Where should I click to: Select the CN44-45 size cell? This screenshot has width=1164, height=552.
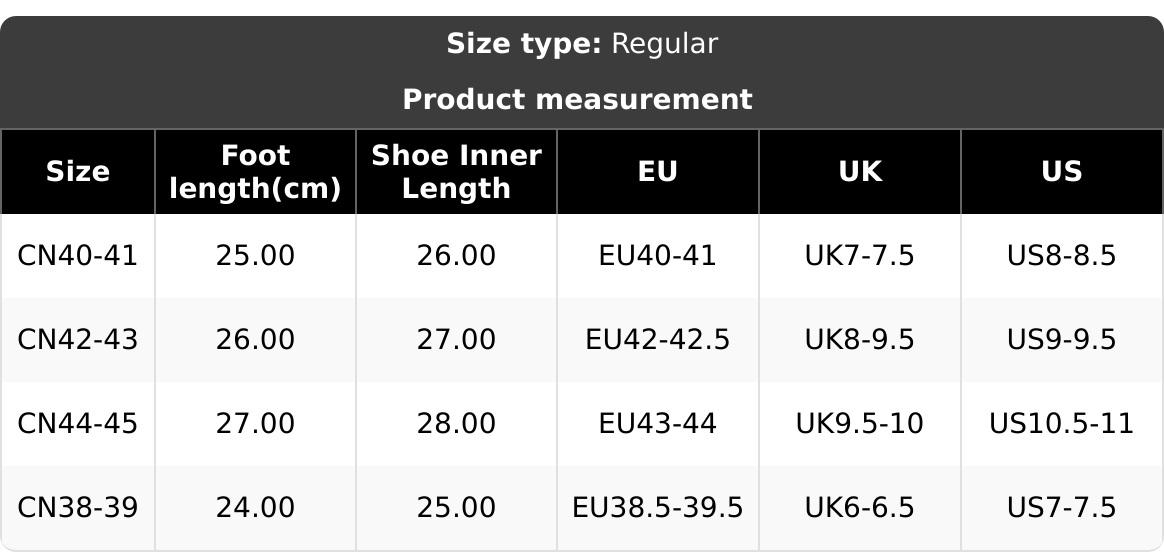78,424
